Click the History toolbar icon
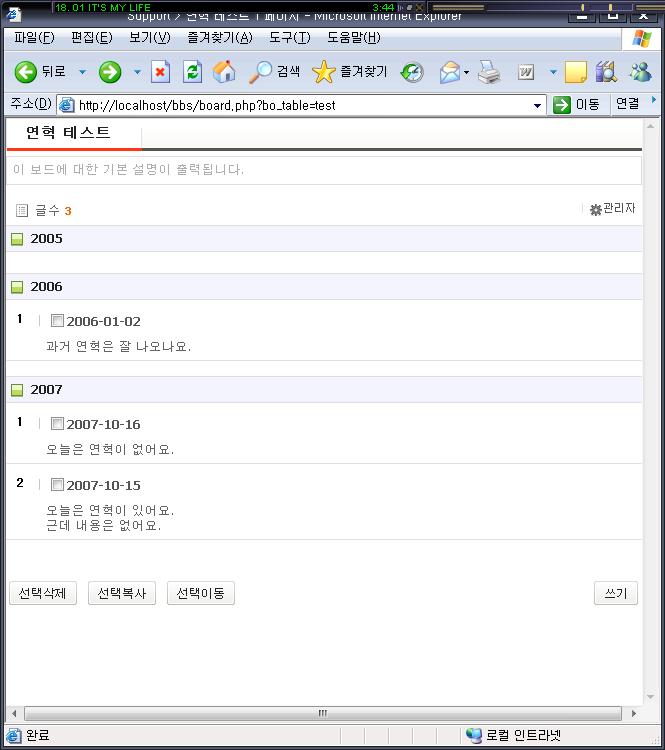This screenshot has height=750, width=665. 411,72
